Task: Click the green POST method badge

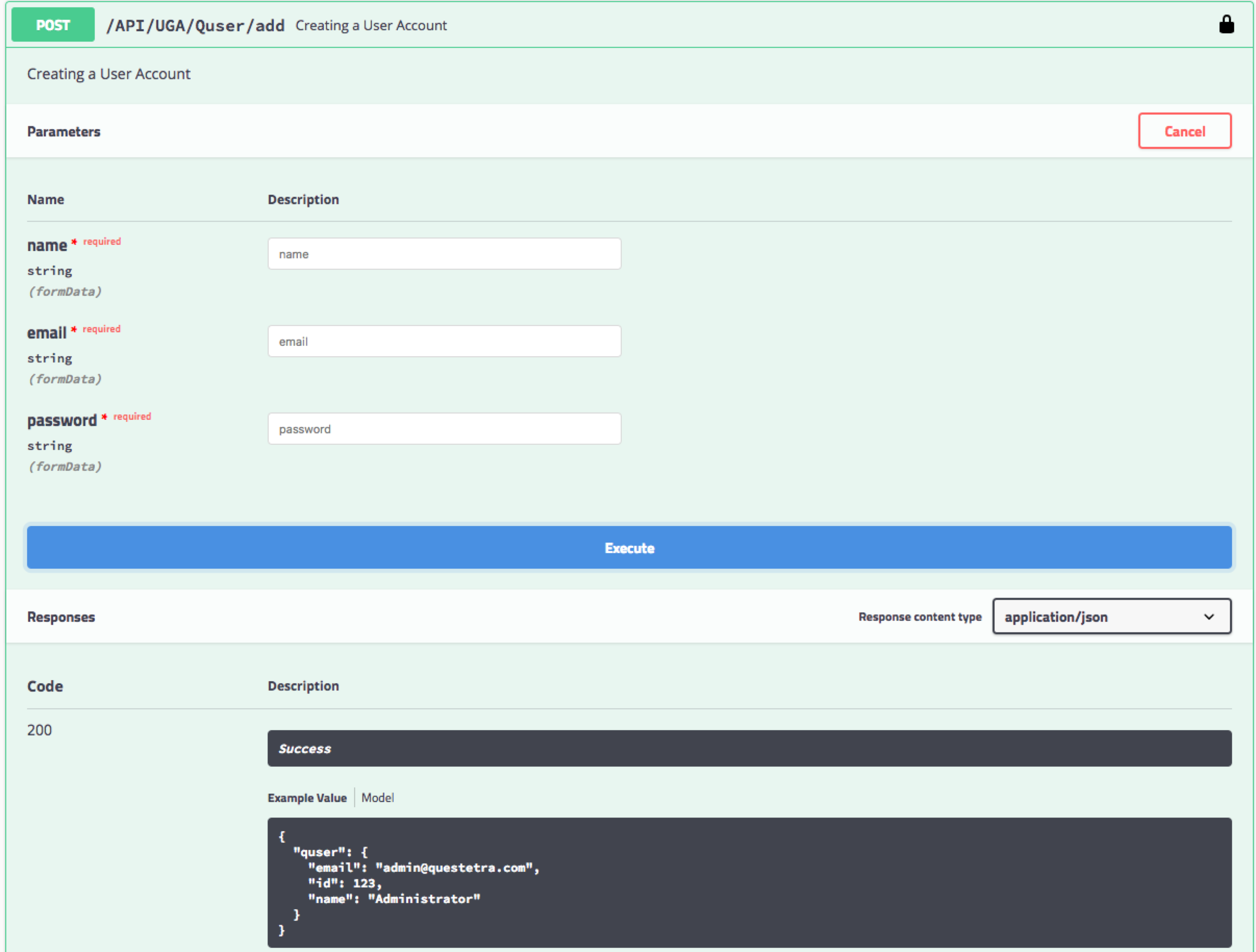Action: [x=53, y=25]
